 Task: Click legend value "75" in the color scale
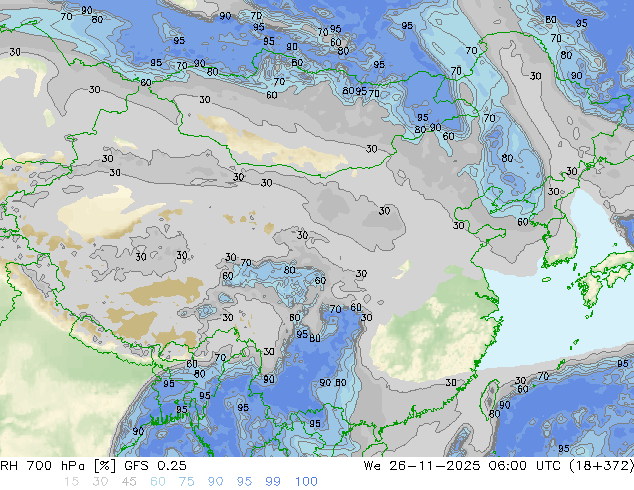[186, 482]
